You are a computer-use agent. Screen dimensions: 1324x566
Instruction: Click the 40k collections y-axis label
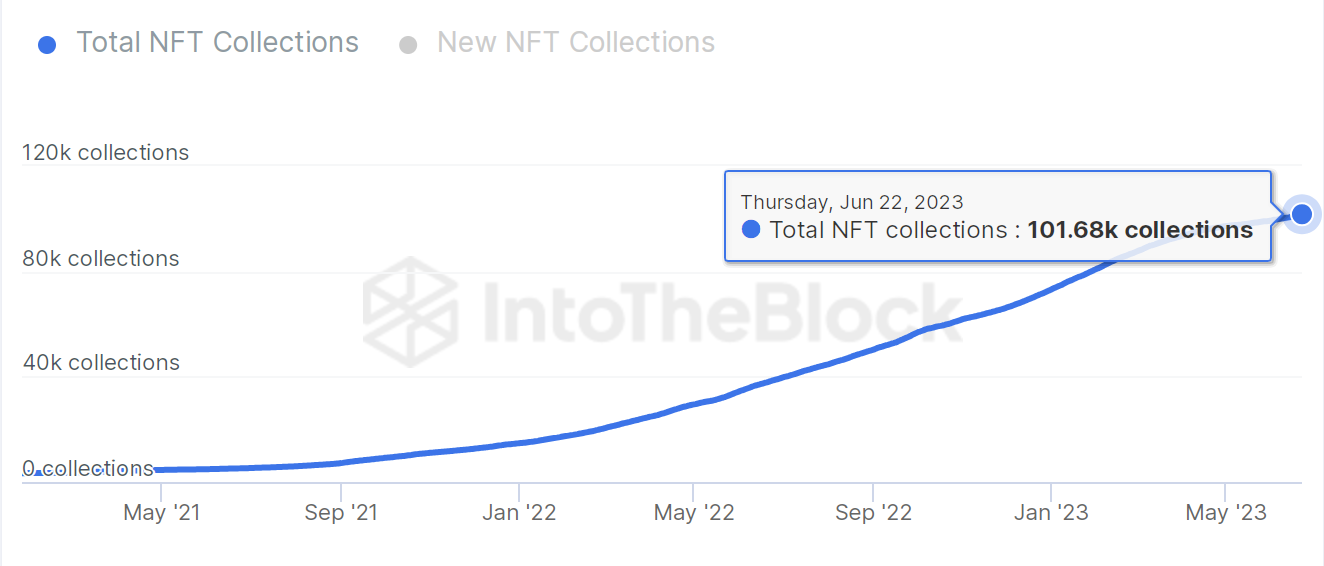click(101, 363)
